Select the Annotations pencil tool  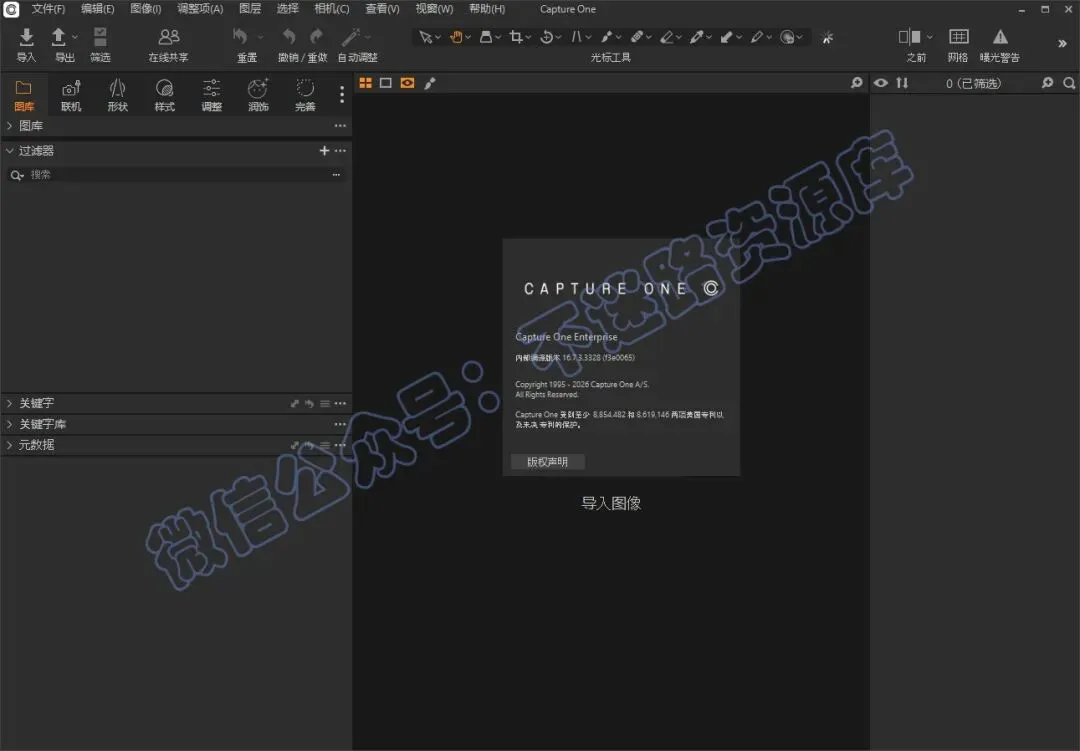(x=757, y=37)
